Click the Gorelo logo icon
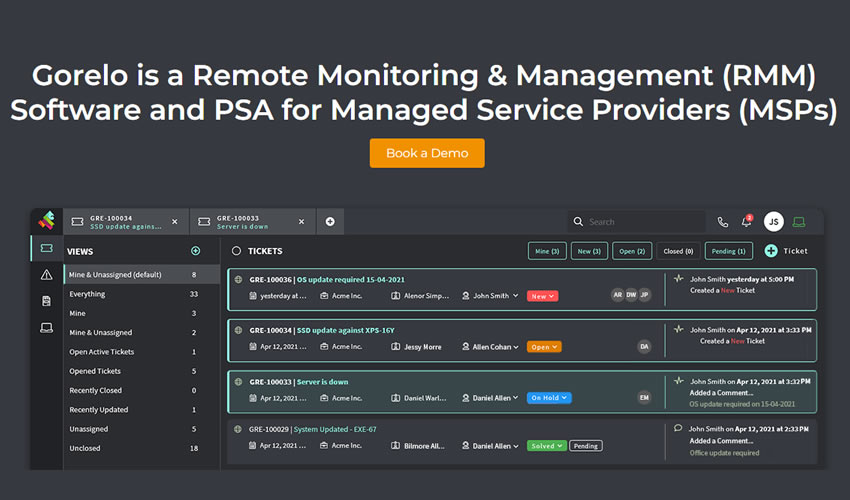The image size is (850, 500). 47,221
